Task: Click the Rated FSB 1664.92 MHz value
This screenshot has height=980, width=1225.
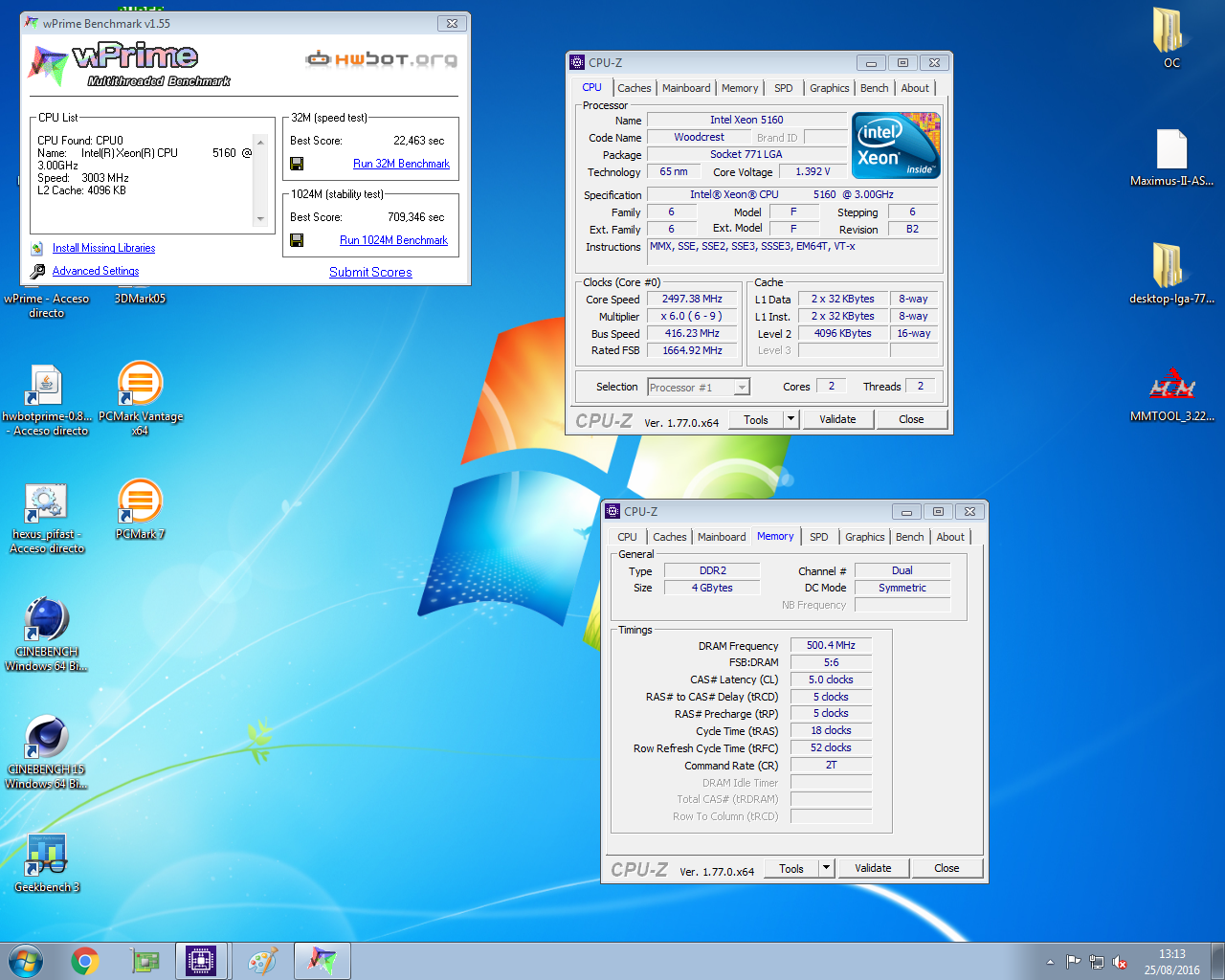Action: [x=692, y=350]
